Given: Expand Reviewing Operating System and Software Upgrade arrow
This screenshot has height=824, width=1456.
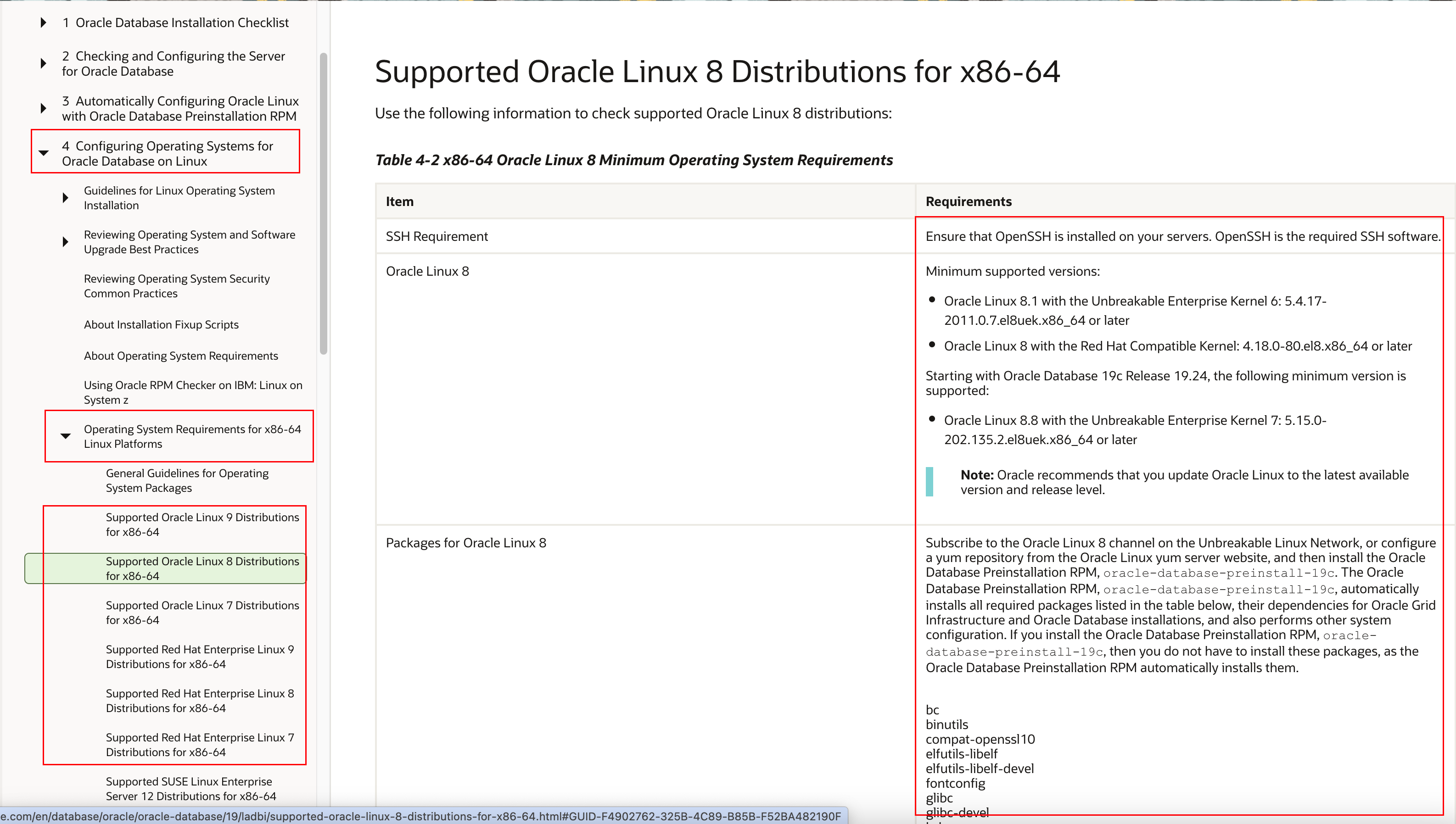Looking at the screenshot, I should coord(66,242).
